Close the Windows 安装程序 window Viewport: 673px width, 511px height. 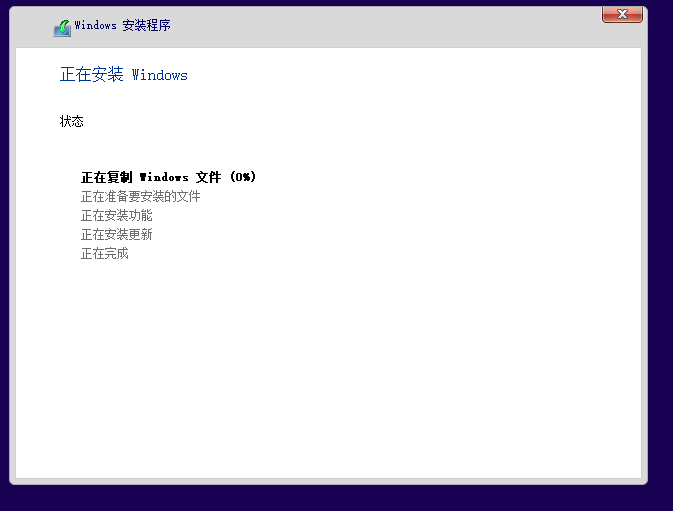coord(622,14)
